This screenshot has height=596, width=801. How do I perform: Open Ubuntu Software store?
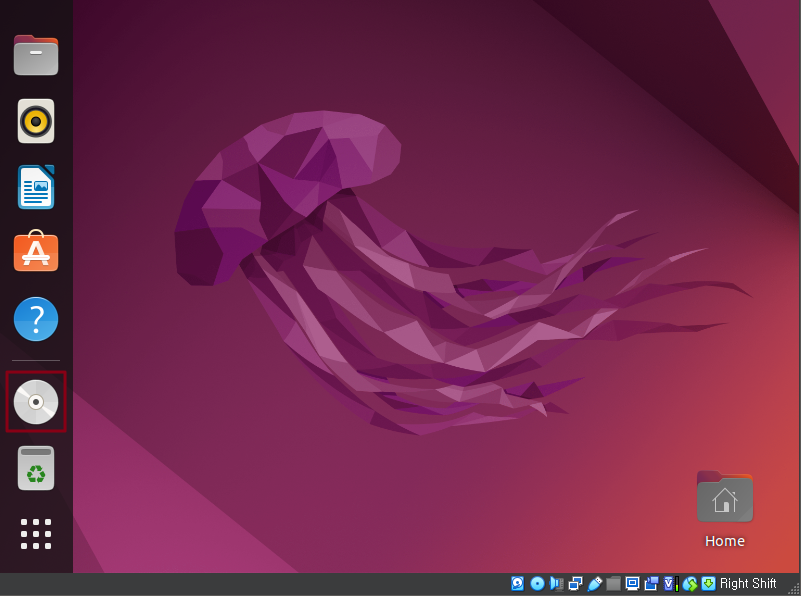coord(36,251)
